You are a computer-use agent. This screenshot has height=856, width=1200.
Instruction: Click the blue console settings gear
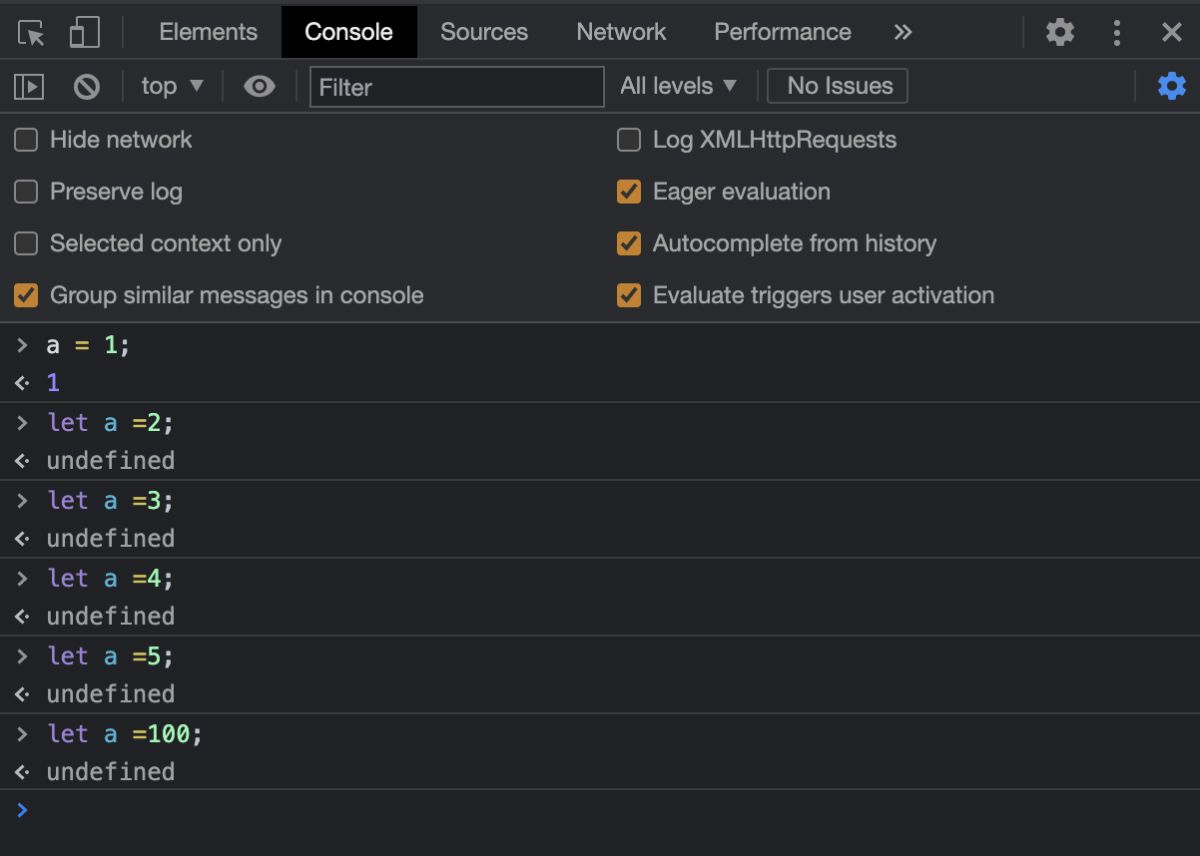1171,86
